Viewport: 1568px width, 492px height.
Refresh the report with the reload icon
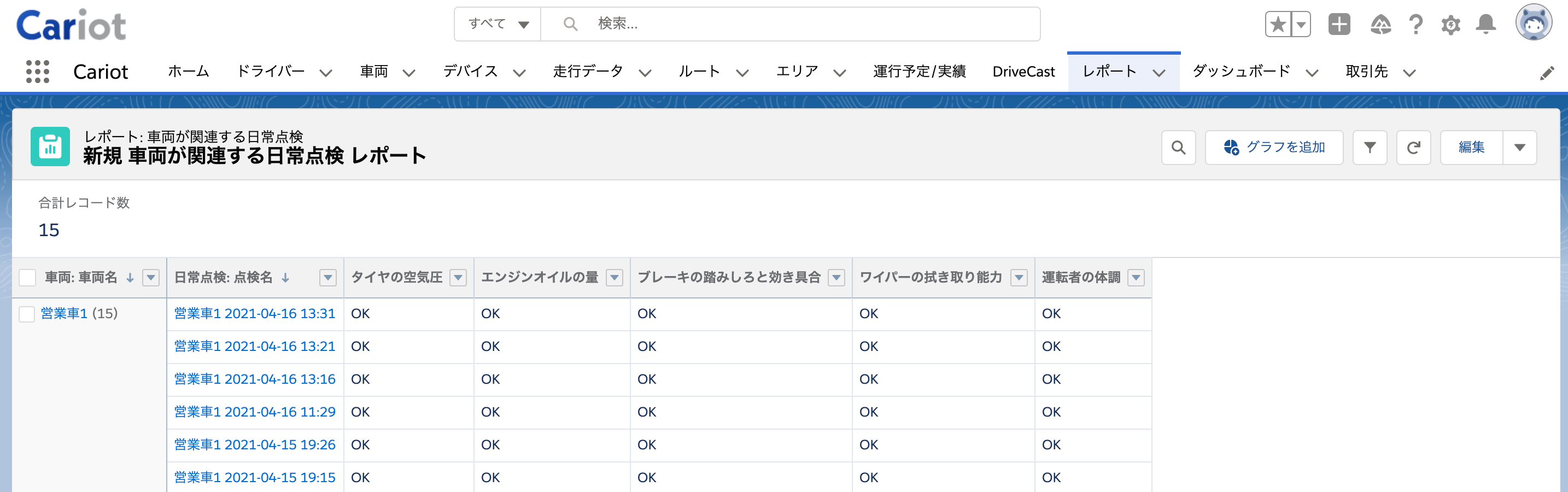pos(1413,148)
